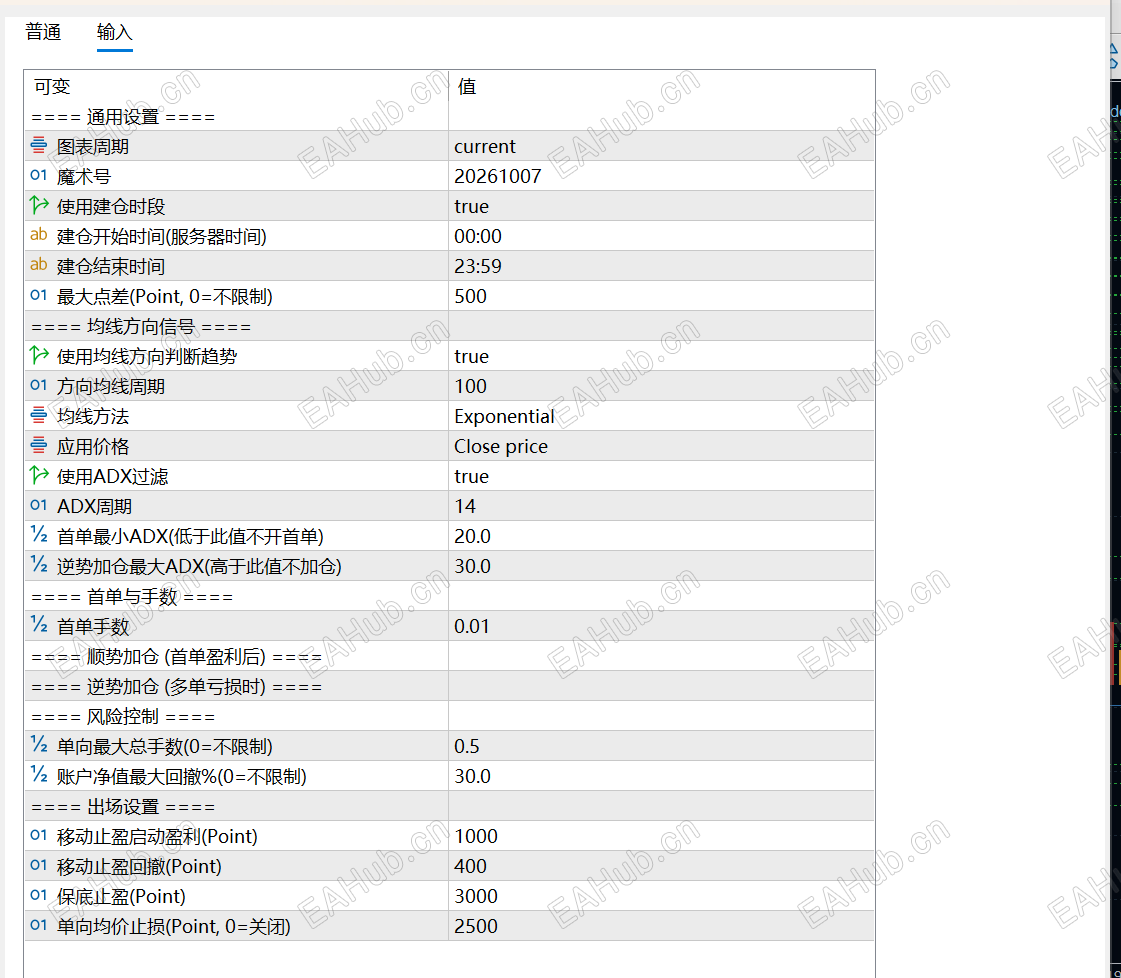Screen dimensions: 1121x978
Task: Click the integer icon beside ADX周期
Action: pyautogui.click(x=39, y=506)
